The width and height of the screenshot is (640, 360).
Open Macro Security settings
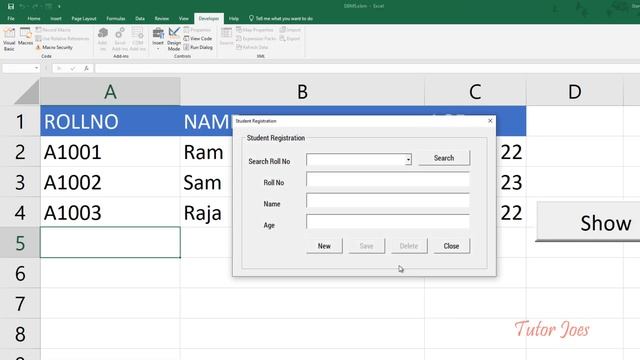point(54,47)
